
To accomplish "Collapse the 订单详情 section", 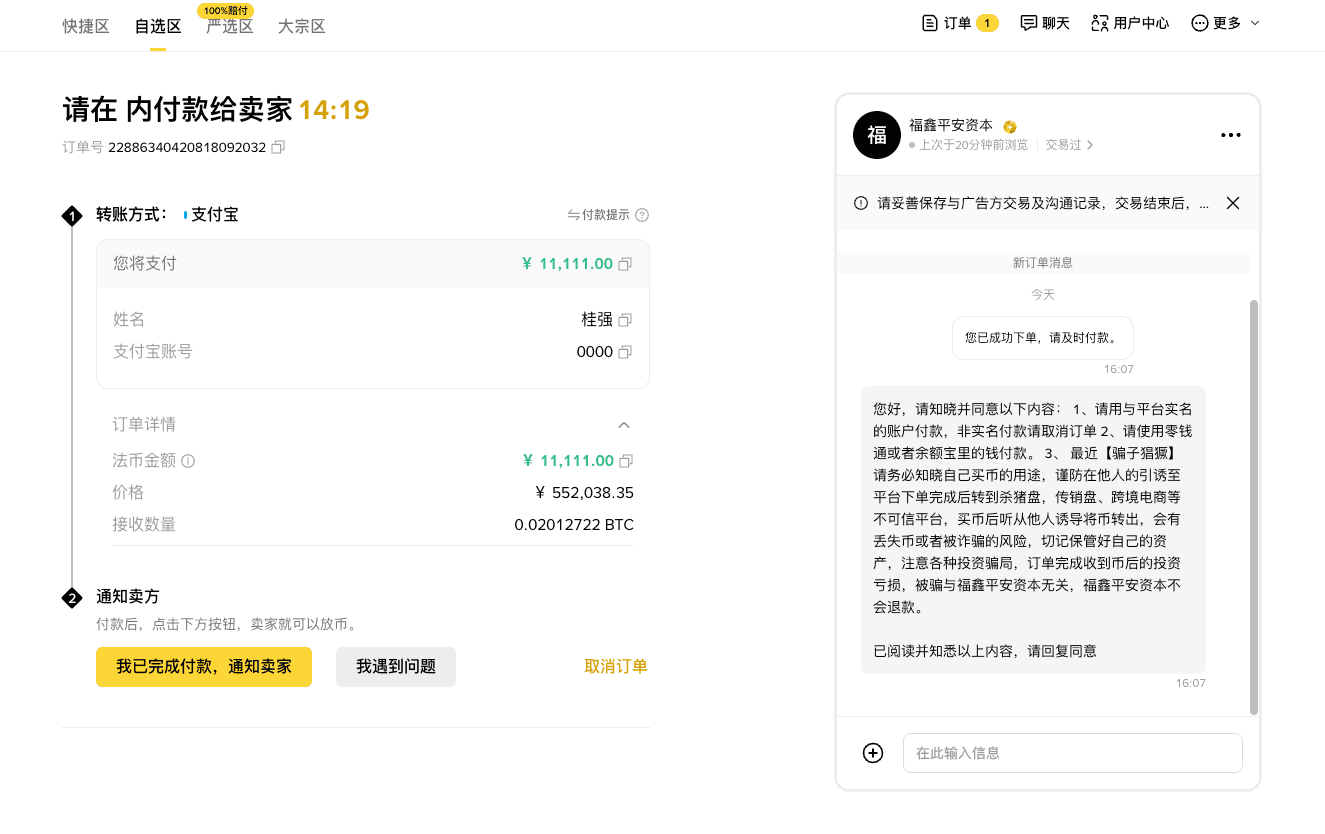I will coord(624,425).
